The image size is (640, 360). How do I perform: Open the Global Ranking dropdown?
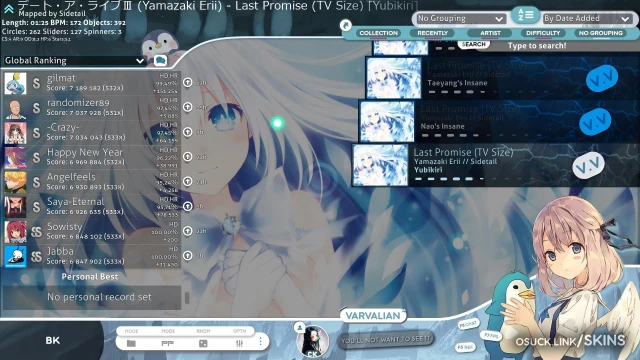pyautogui.click(x=74, y=60)
